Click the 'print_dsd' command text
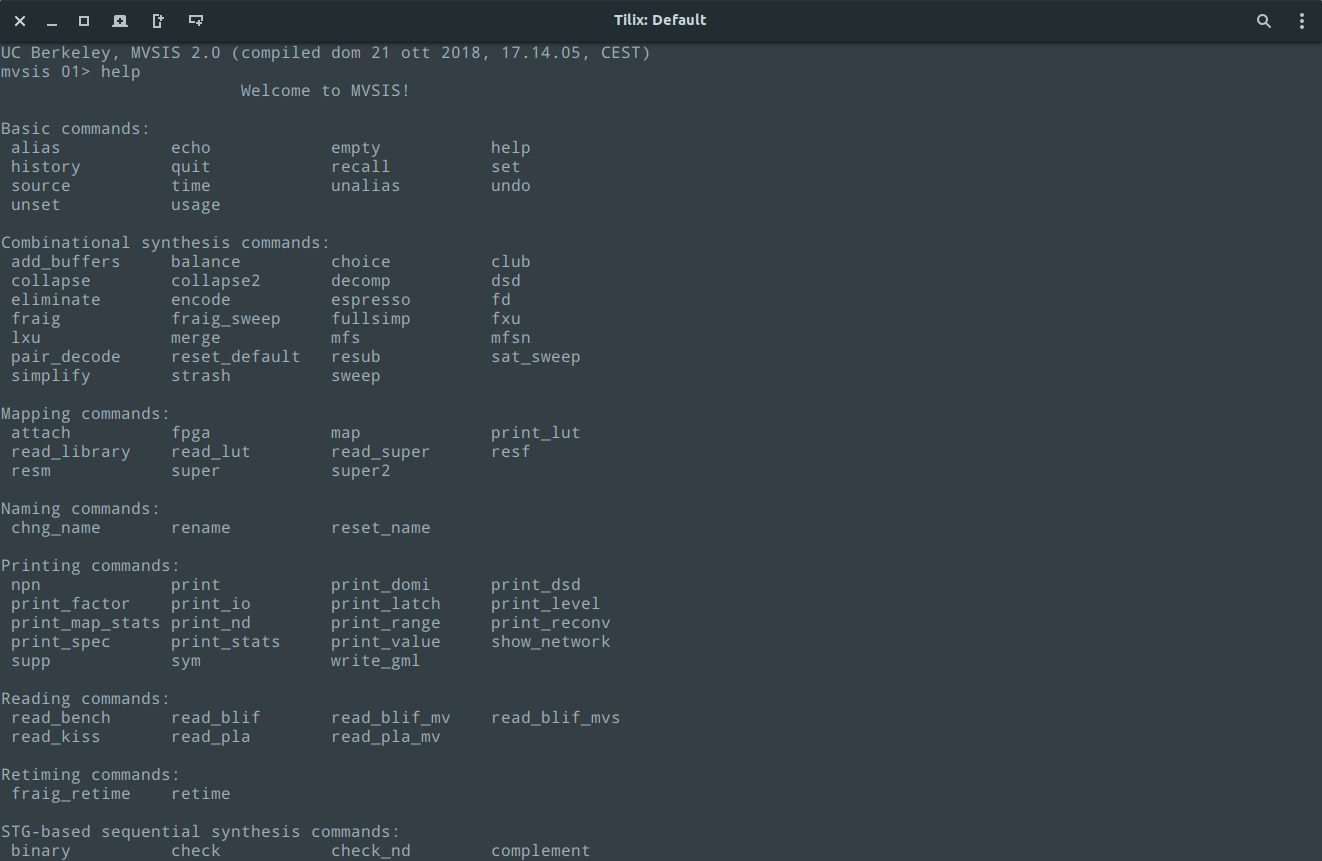The height and width of the screenshot is (861, 1322). click(536, 585)
